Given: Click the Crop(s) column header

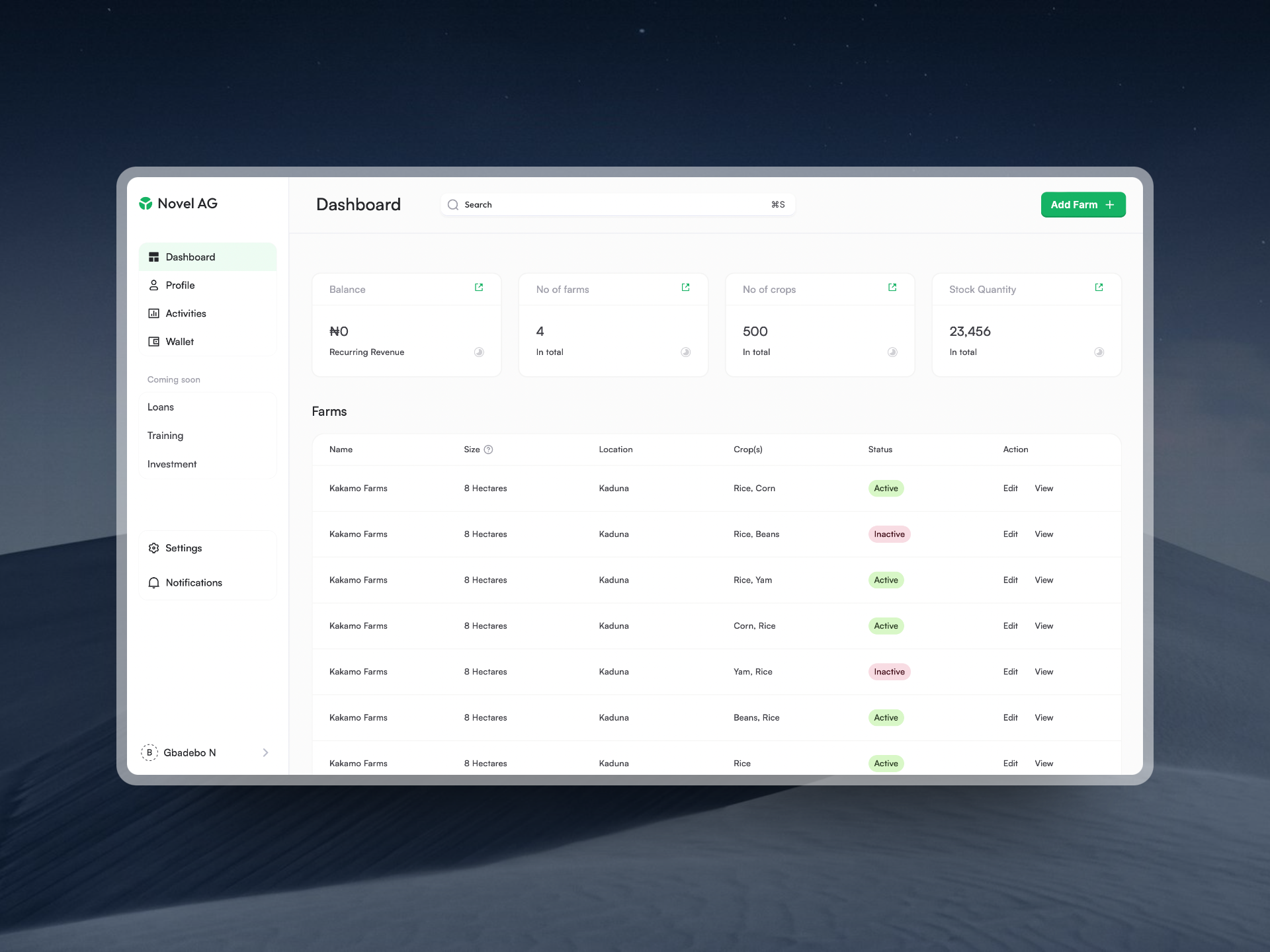Looking at the screenshot, I should [748, 450].
